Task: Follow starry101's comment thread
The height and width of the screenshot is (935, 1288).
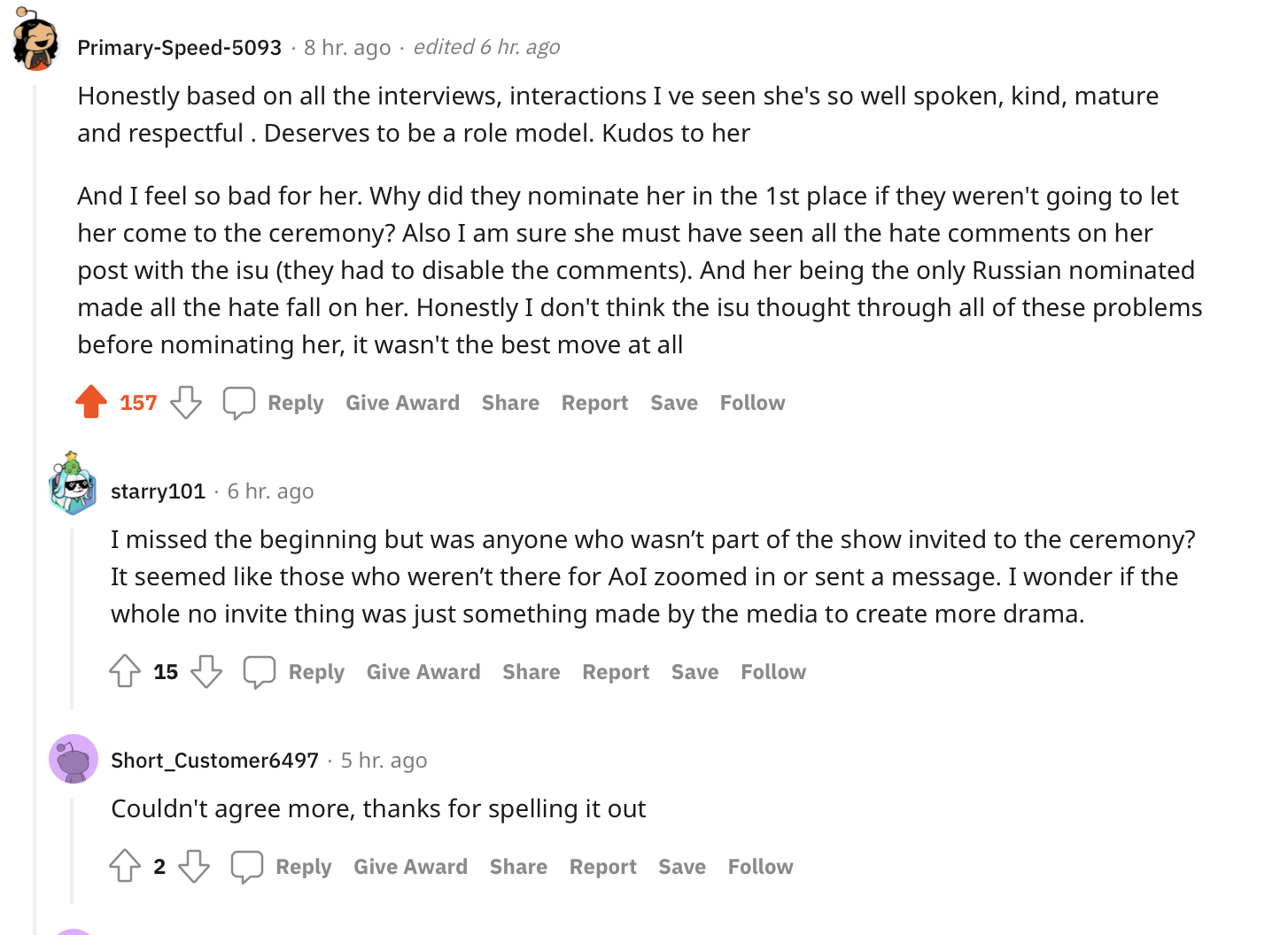Action: (772, 672)
